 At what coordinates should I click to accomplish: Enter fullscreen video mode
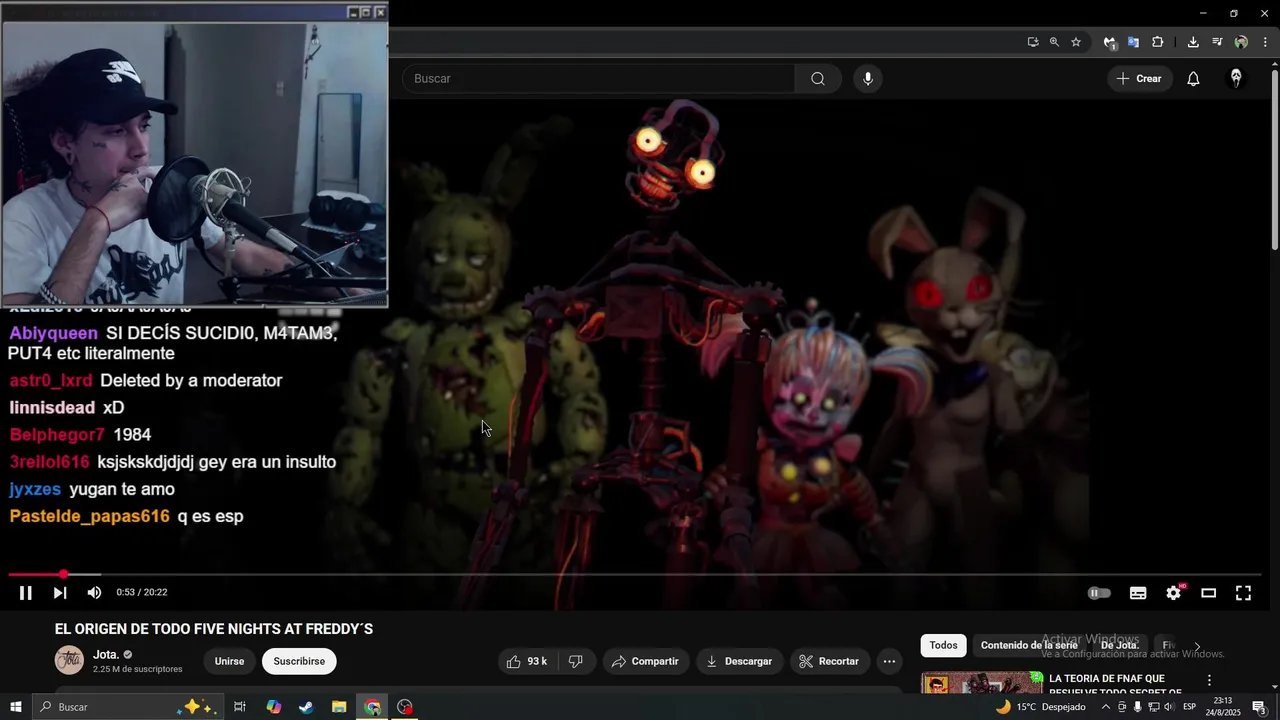1243,593
